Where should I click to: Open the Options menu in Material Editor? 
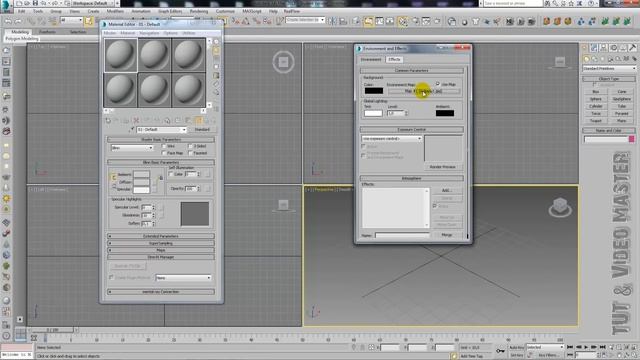(171, 33)
